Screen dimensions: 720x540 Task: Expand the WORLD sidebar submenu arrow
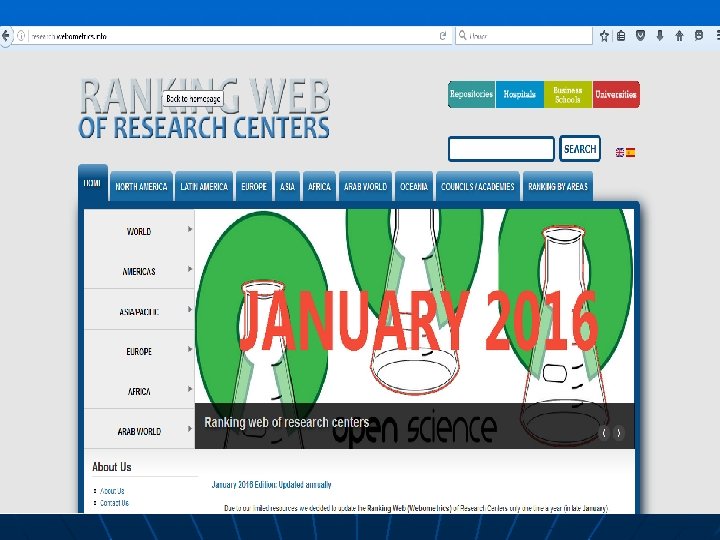click(x=190, y=229)
